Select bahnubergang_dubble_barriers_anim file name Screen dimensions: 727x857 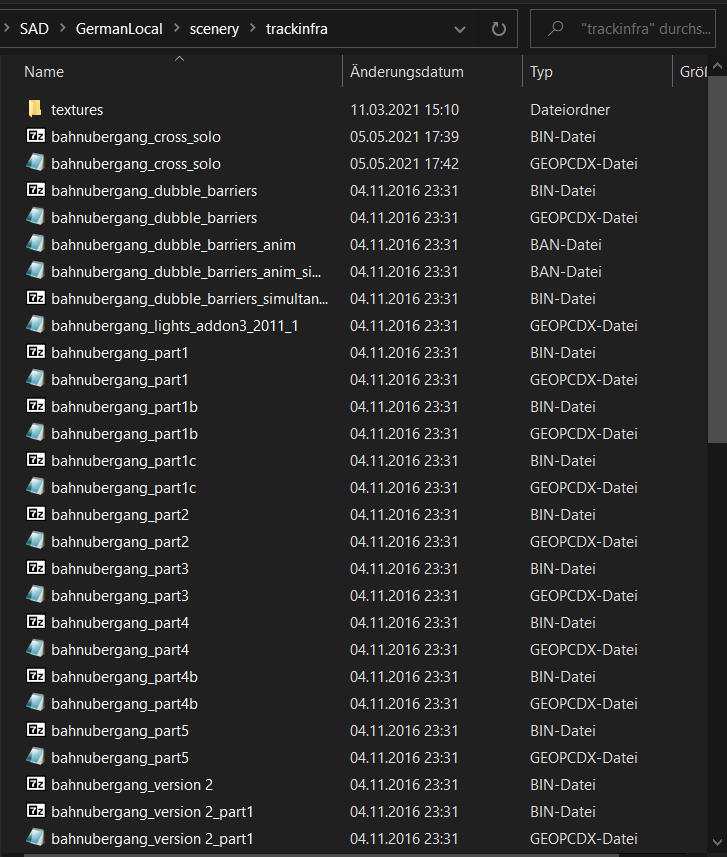[173, 244]
